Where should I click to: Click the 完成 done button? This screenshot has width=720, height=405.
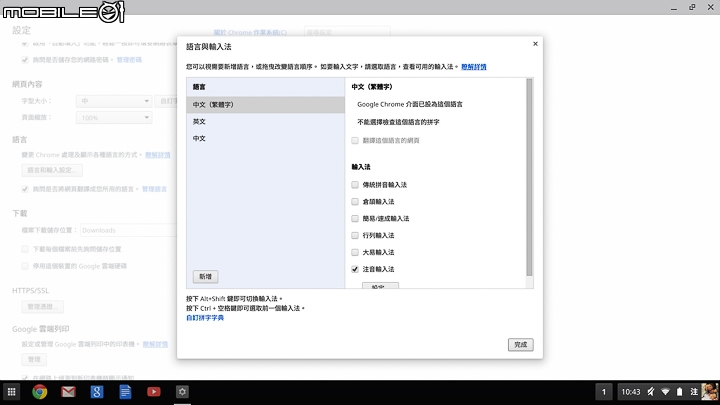tap(521, 344)
